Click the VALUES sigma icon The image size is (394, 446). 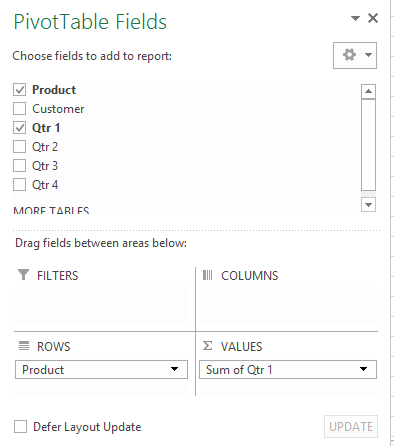[x=207, y=346]
